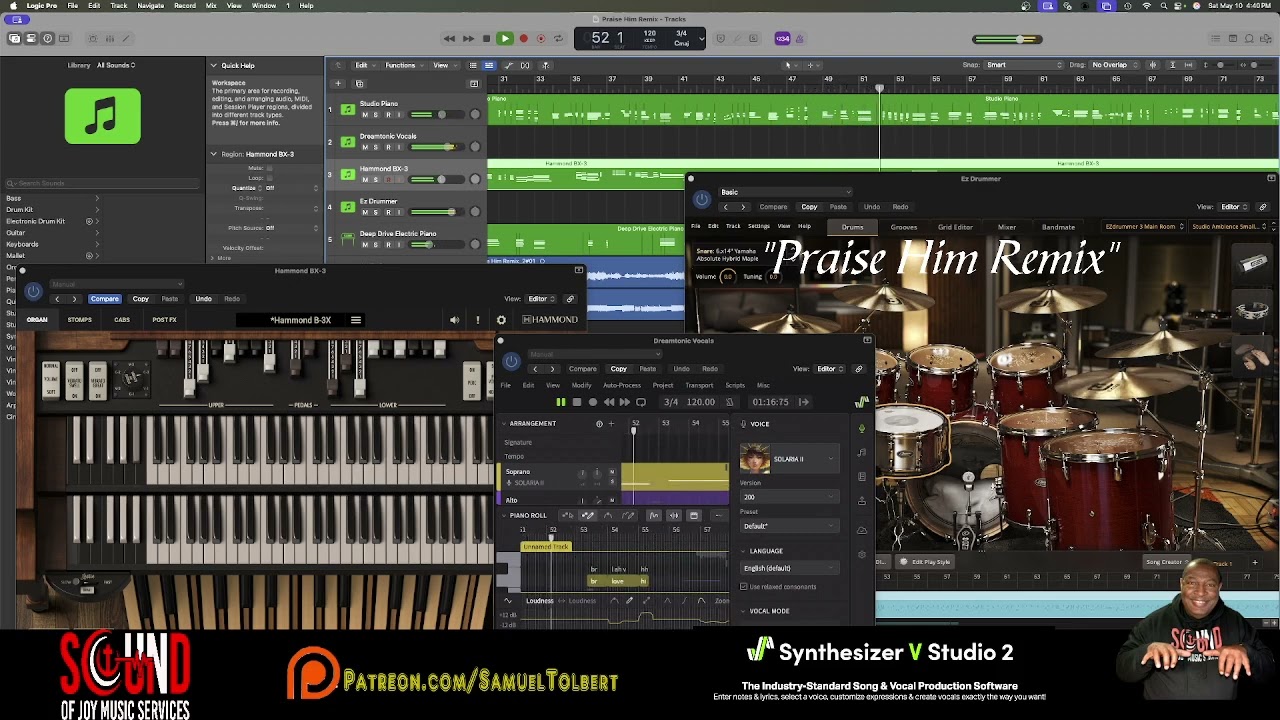This screenshot has height=720, width=1280.
Task: Click the Hammond speaker volume icon
Action: (x=455, y=320)
